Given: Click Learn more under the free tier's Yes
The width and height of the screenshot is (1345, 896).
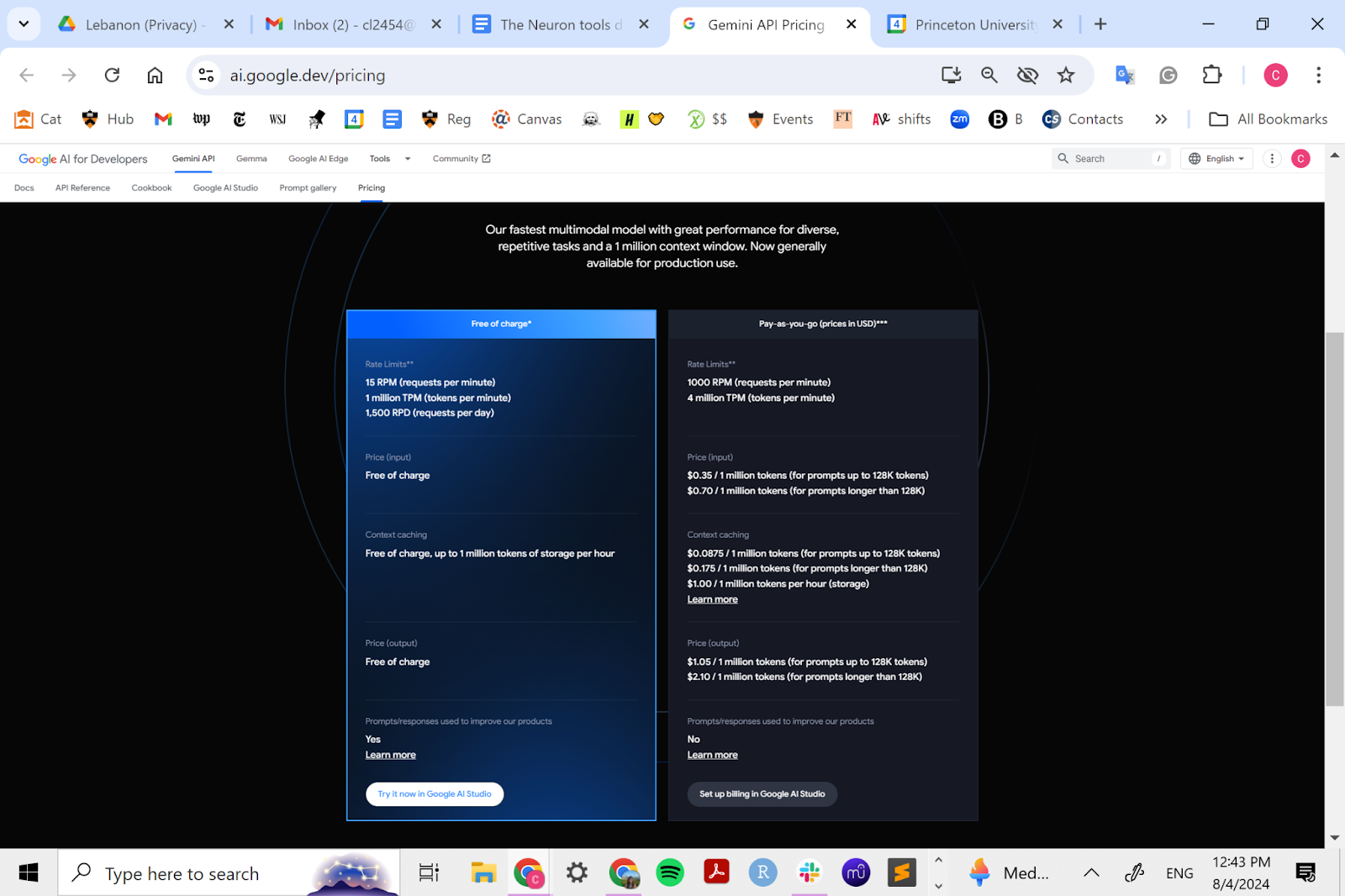Looking at the screenshot, I should tap(390, 755).
